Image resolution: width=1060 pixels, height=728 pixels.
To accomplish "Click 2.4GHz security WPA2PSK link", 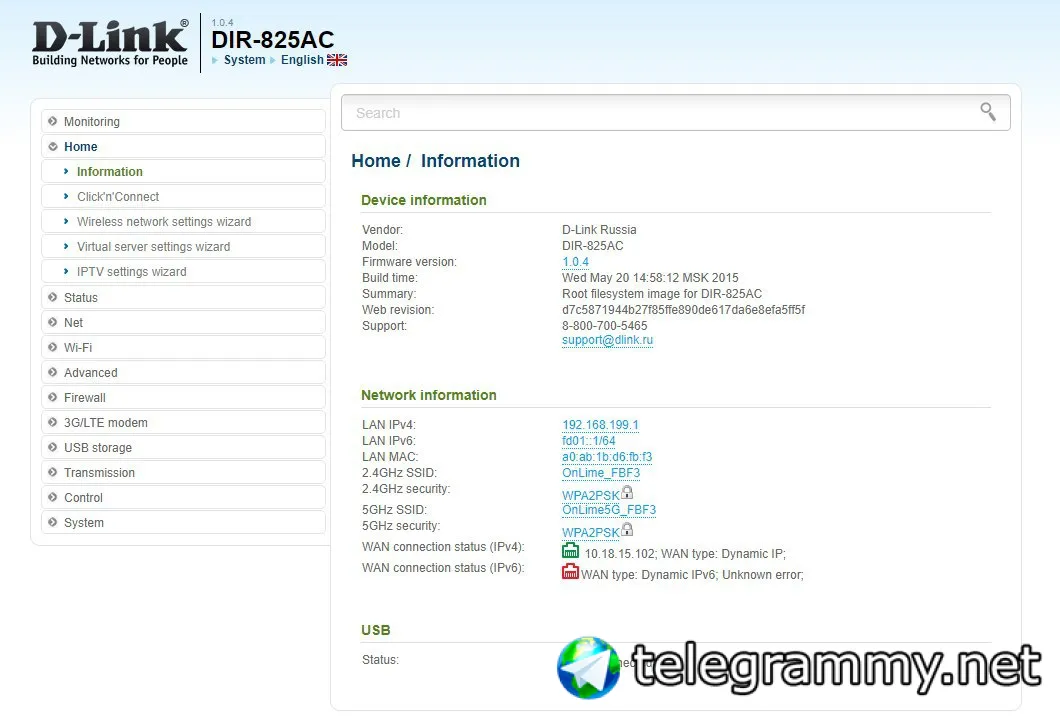I will point(590,495).
